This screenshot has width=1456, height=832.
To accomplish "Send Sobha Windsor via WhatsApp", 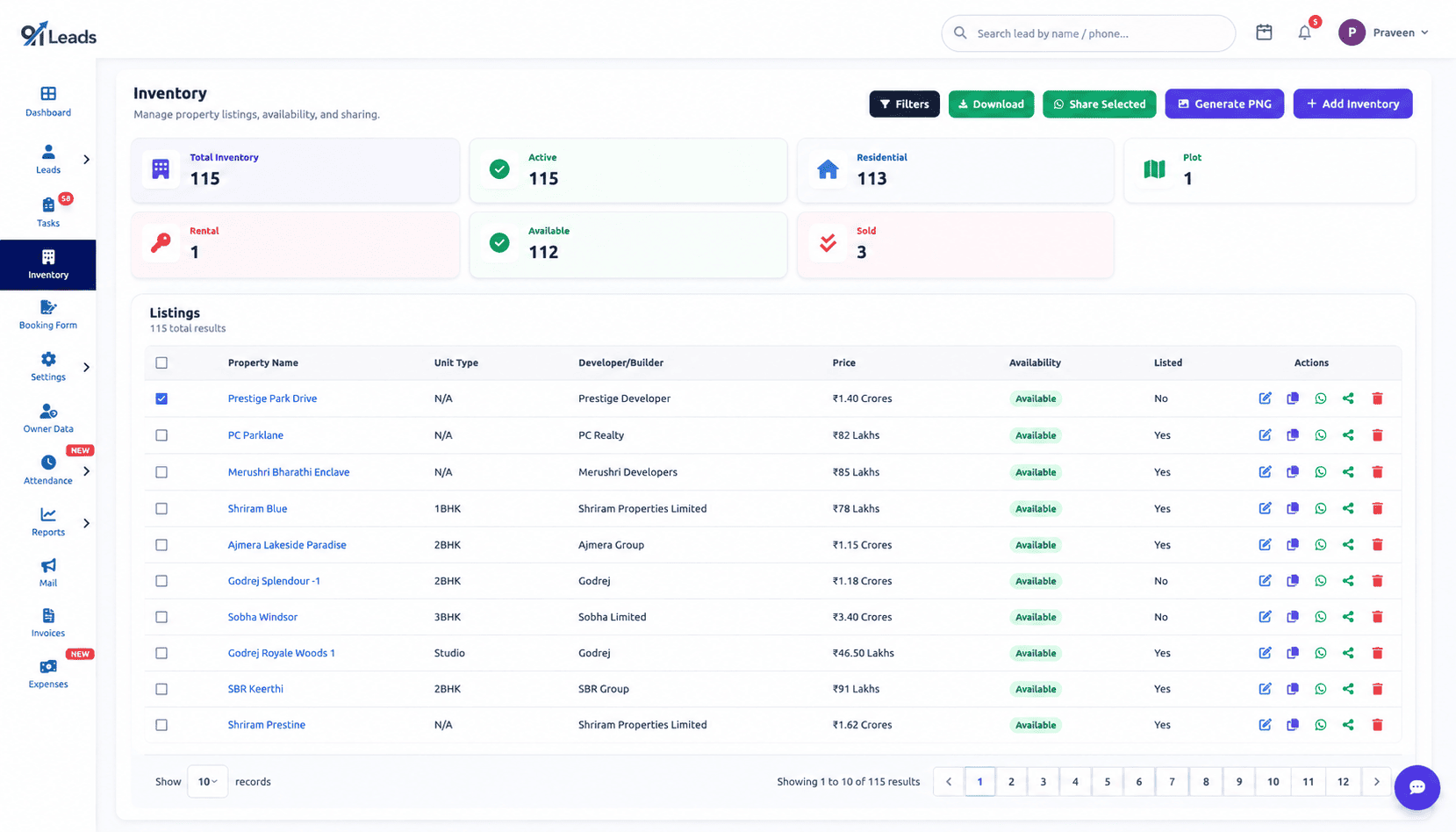I will point(1321,617).
